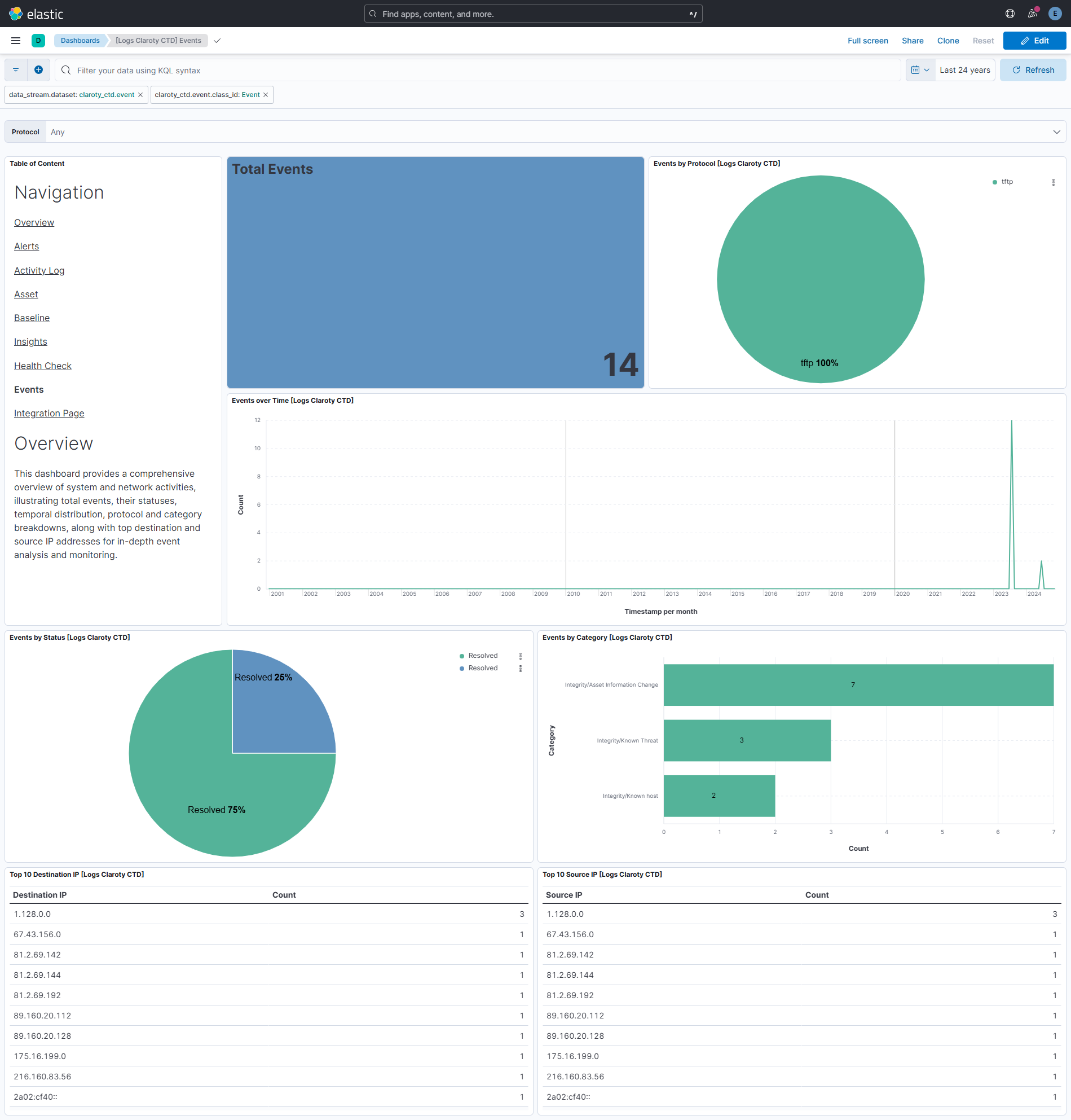1071x1120 pixels.
Task: Open the Last 24 years time range picker
Action: coord(965,69)
